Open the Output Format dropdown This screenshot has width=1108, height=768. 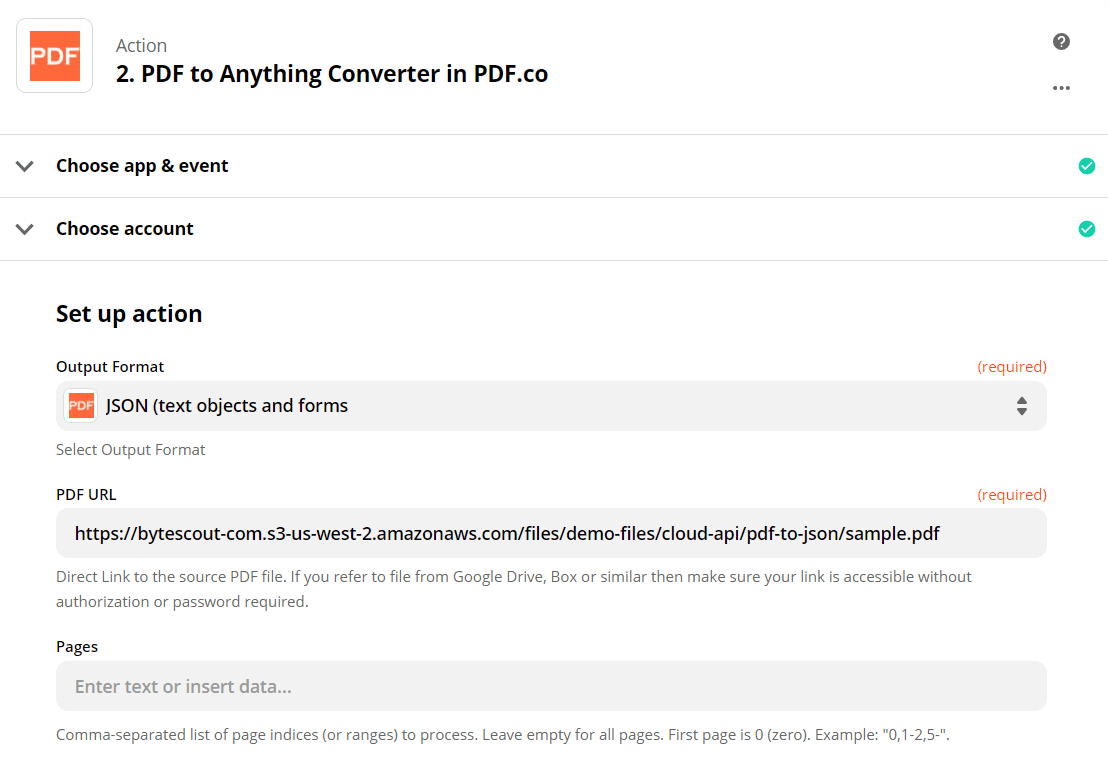pos(550,406)
